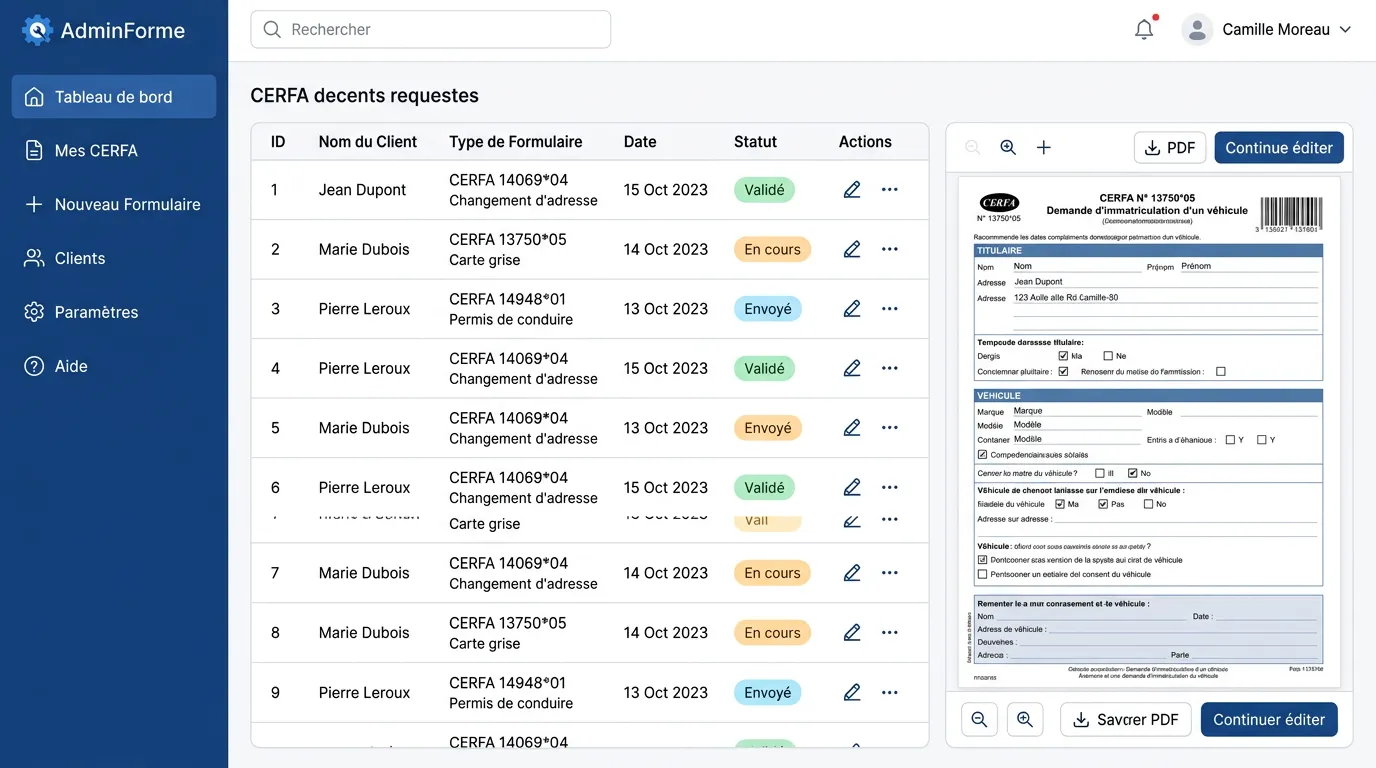Zoom out using the bottom preview button
Screen dimensions: 1376x768
point(979,720)
